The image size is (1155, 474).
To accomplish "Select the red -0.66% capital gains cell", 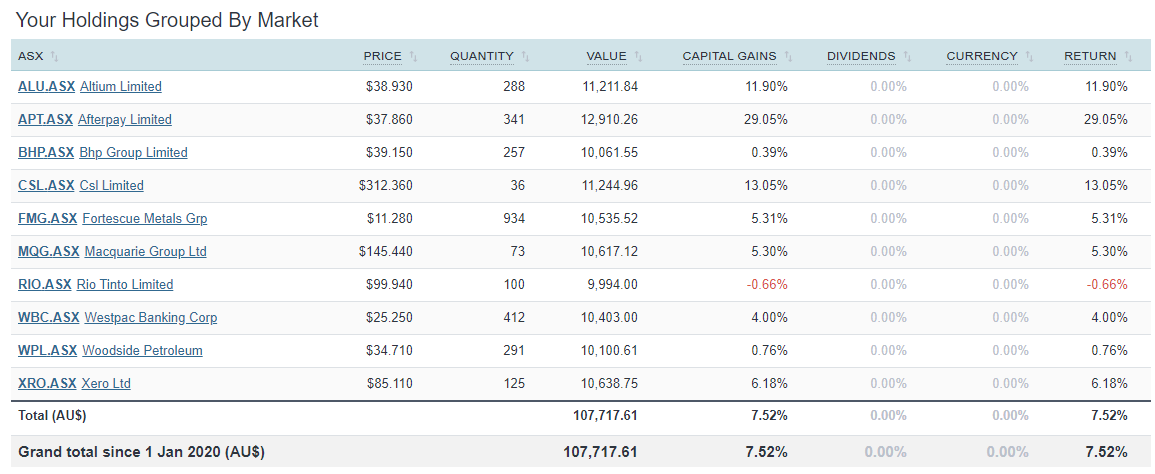I will [x=768, y=285].
